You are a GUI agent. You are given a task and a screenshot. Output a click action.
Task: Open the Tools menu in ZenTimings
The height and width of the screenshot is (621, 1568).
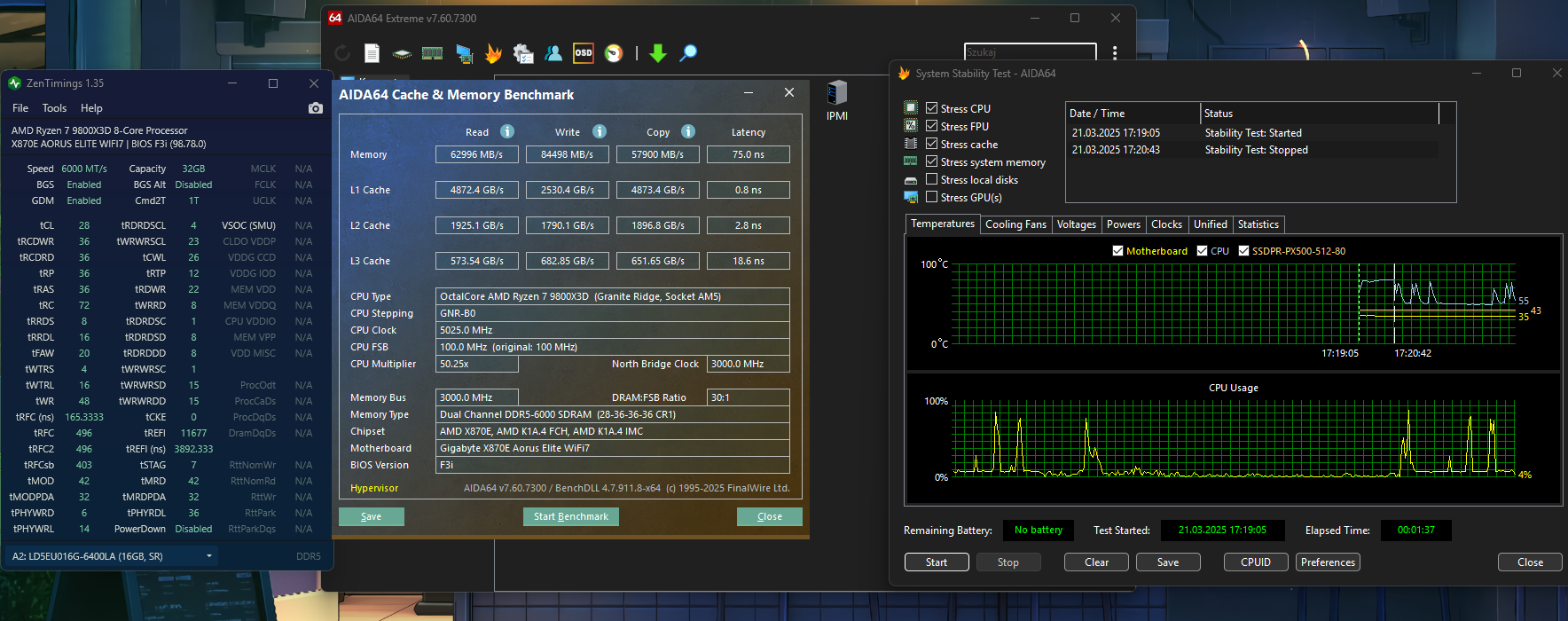54,108
